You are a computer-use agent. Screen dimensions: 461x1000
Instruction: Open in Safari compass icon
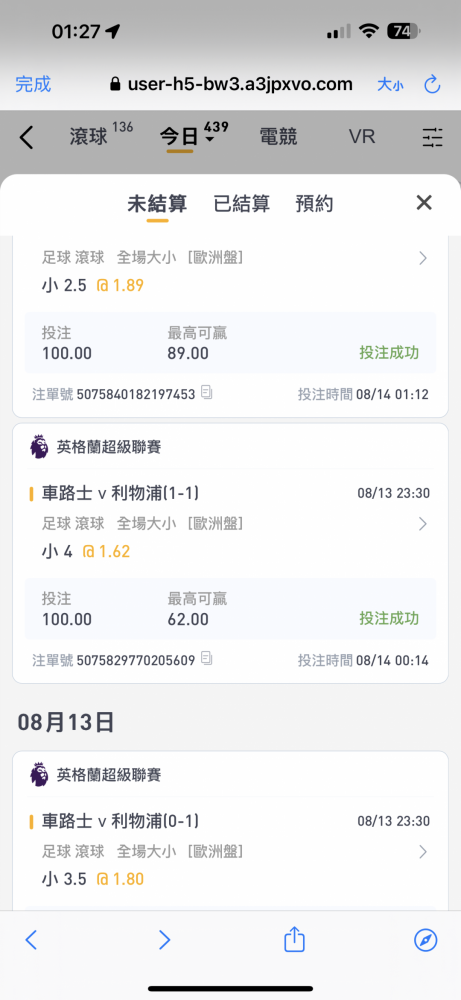click(x=425, y=939)
